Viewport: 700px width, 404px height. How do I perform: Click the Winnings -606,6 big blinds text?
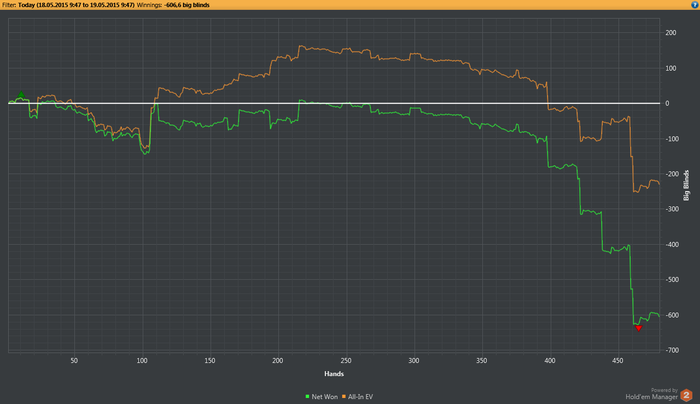tap(173, 5)
